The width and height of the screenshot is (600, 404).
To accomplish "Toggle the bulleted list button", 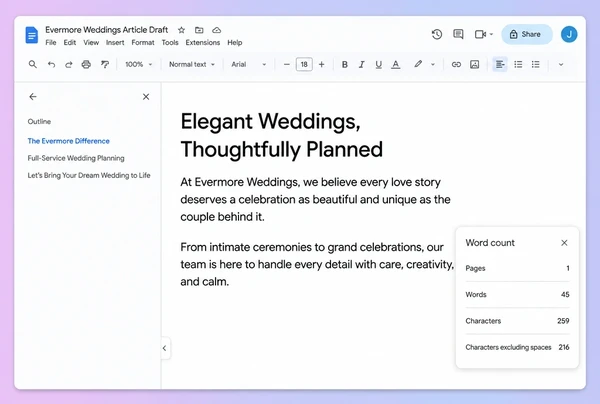I will 518,64.
